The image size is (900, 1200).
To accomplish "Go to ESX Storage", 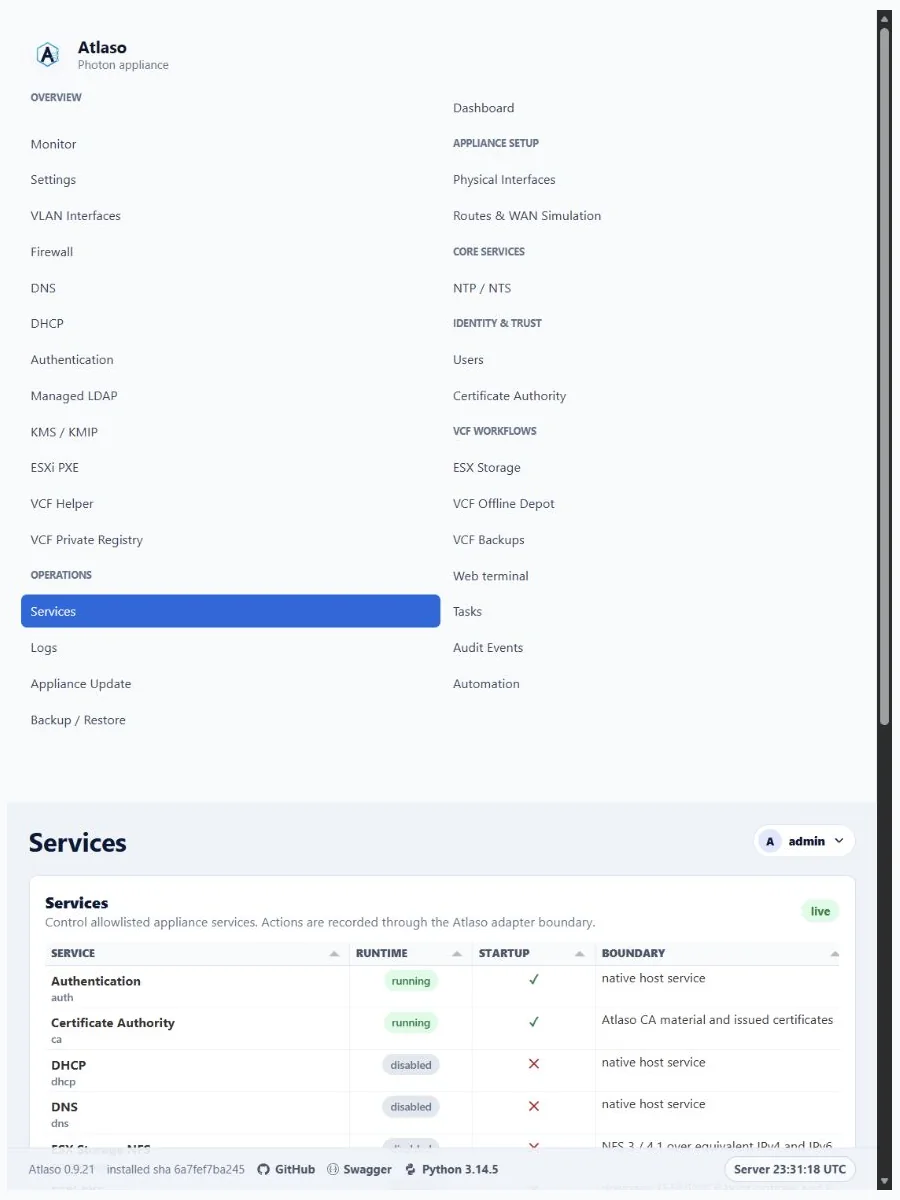I will (x=487, y=468).
